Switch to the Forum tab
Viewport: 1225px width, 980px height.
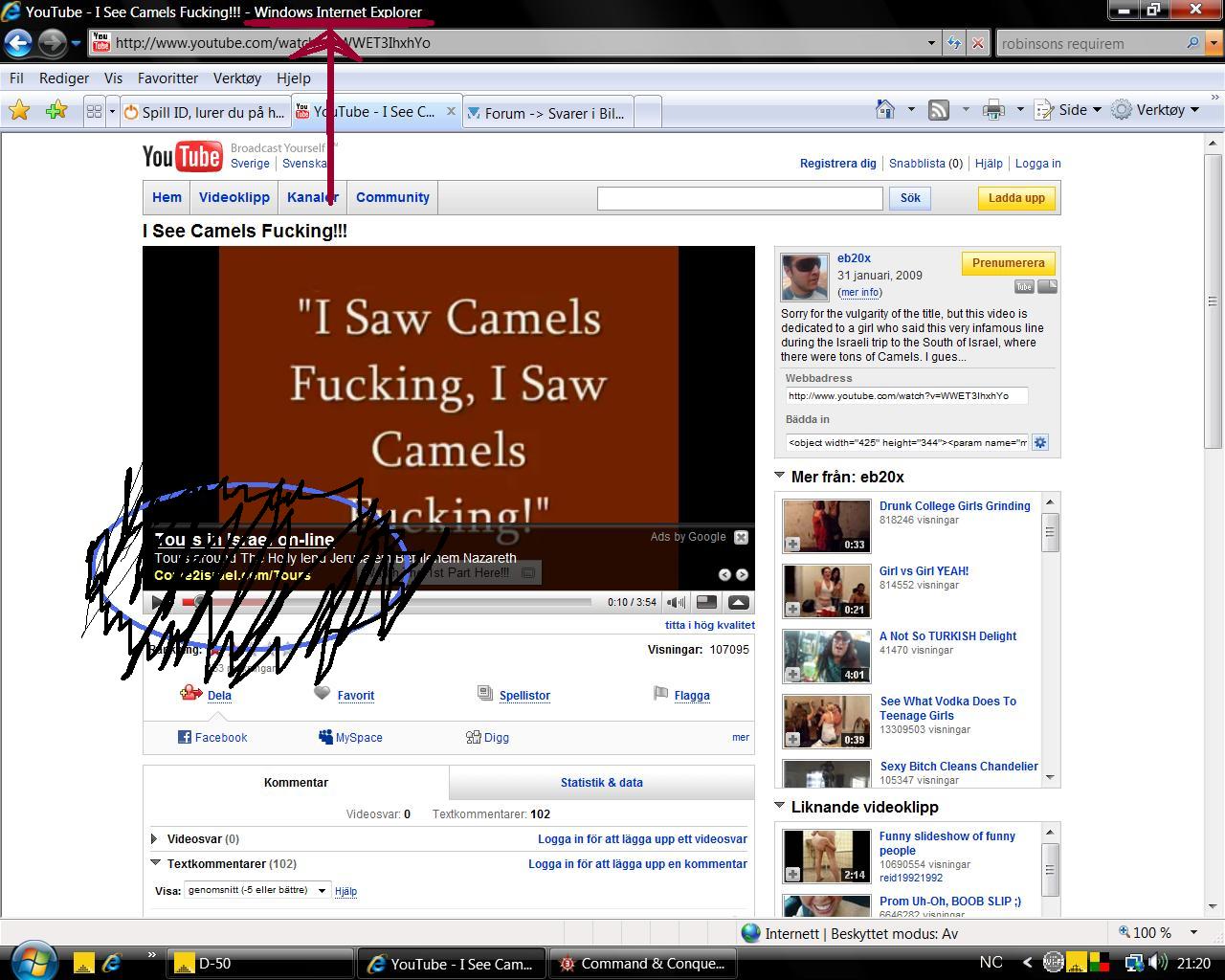[x=546, y=113]
